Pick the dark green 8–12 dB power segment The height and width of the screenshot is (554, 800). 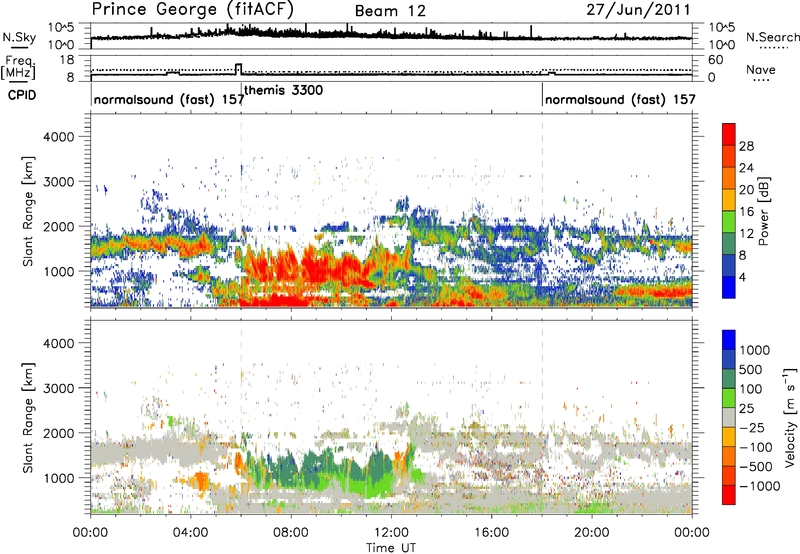[729, 243]
